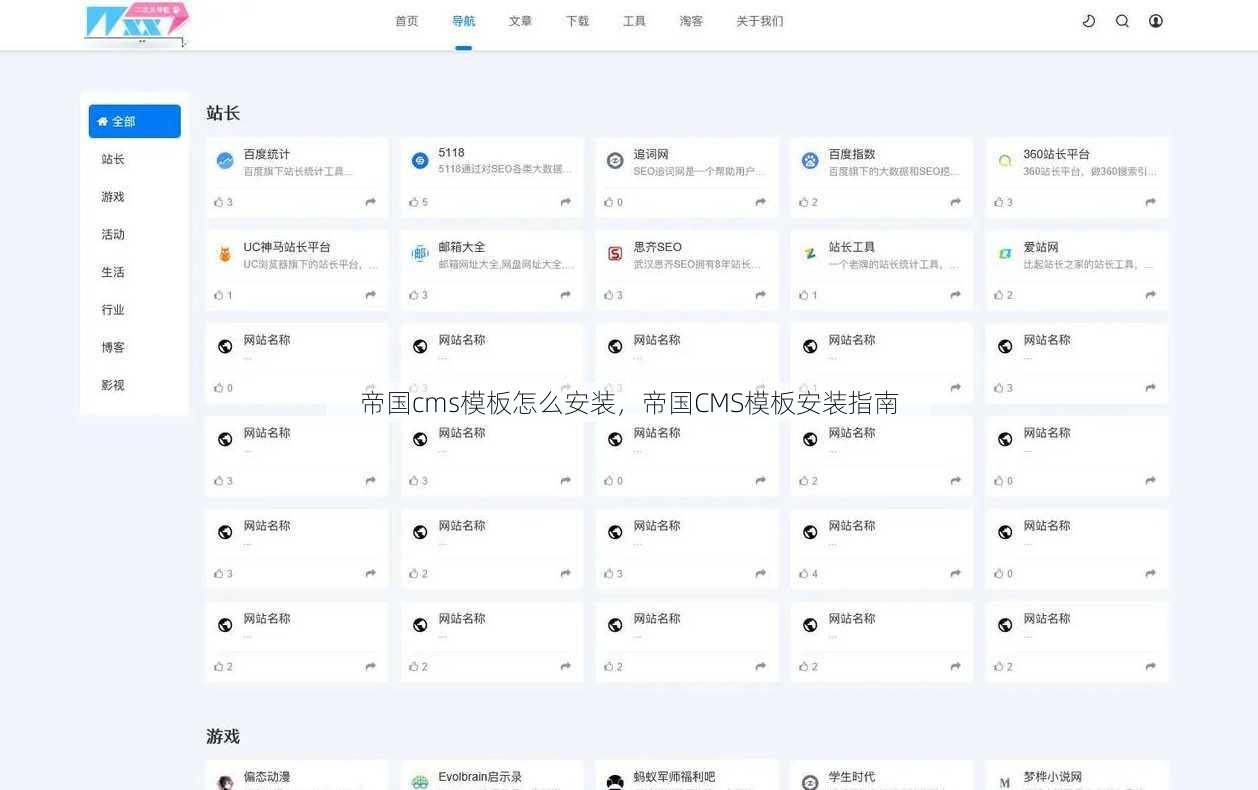This screenshot has height=790, width=1258.
Task: Select 生活 sidebar category
Action: tap(113, 272)
